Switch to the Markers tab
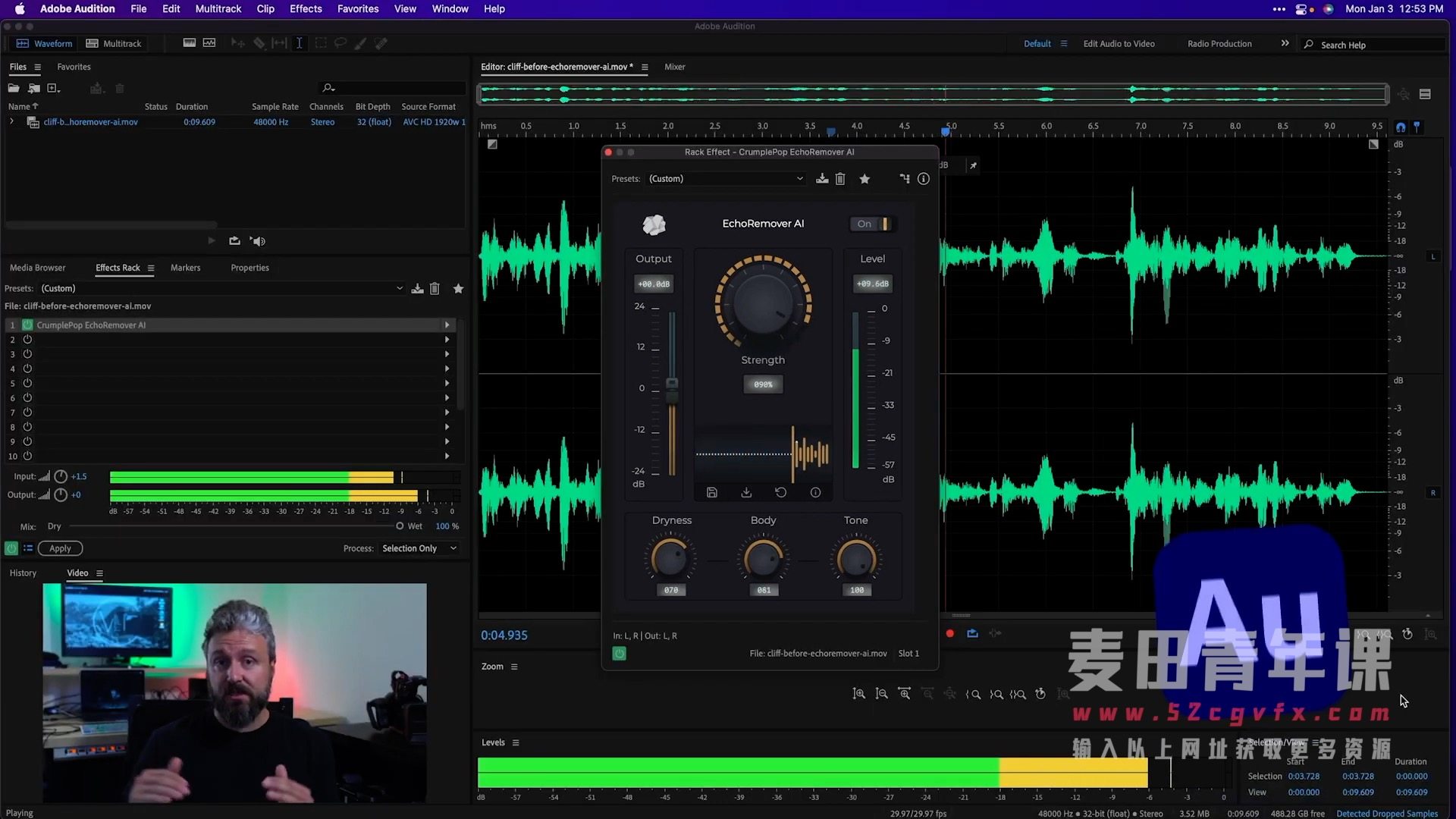This screenshot has height=819, width=1456. [185, 268]
